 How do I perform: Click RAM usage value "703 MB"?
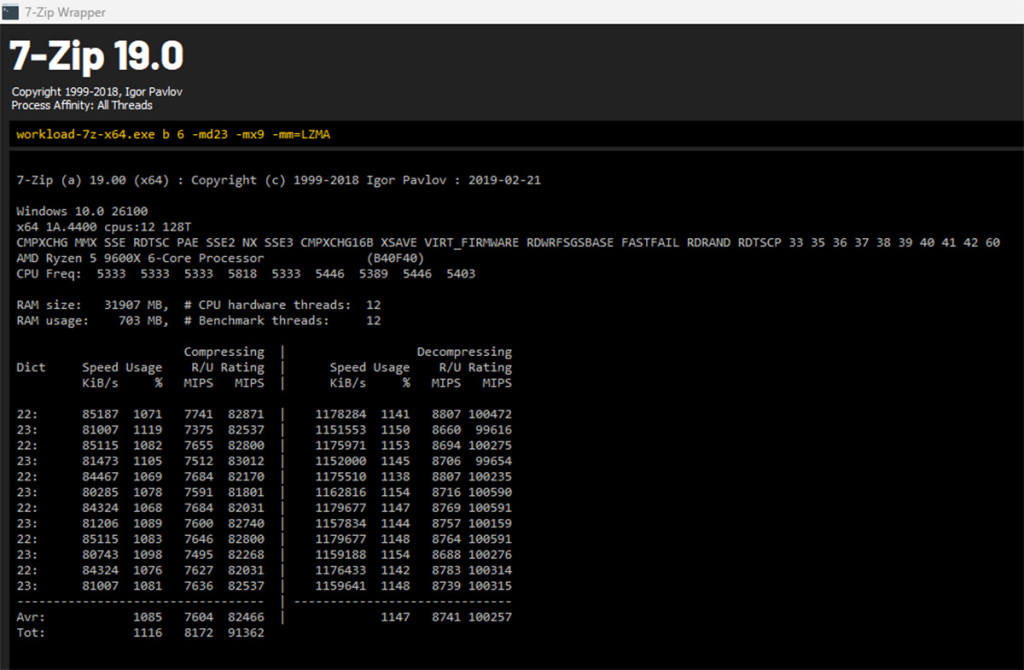click(x=143, y=321)
